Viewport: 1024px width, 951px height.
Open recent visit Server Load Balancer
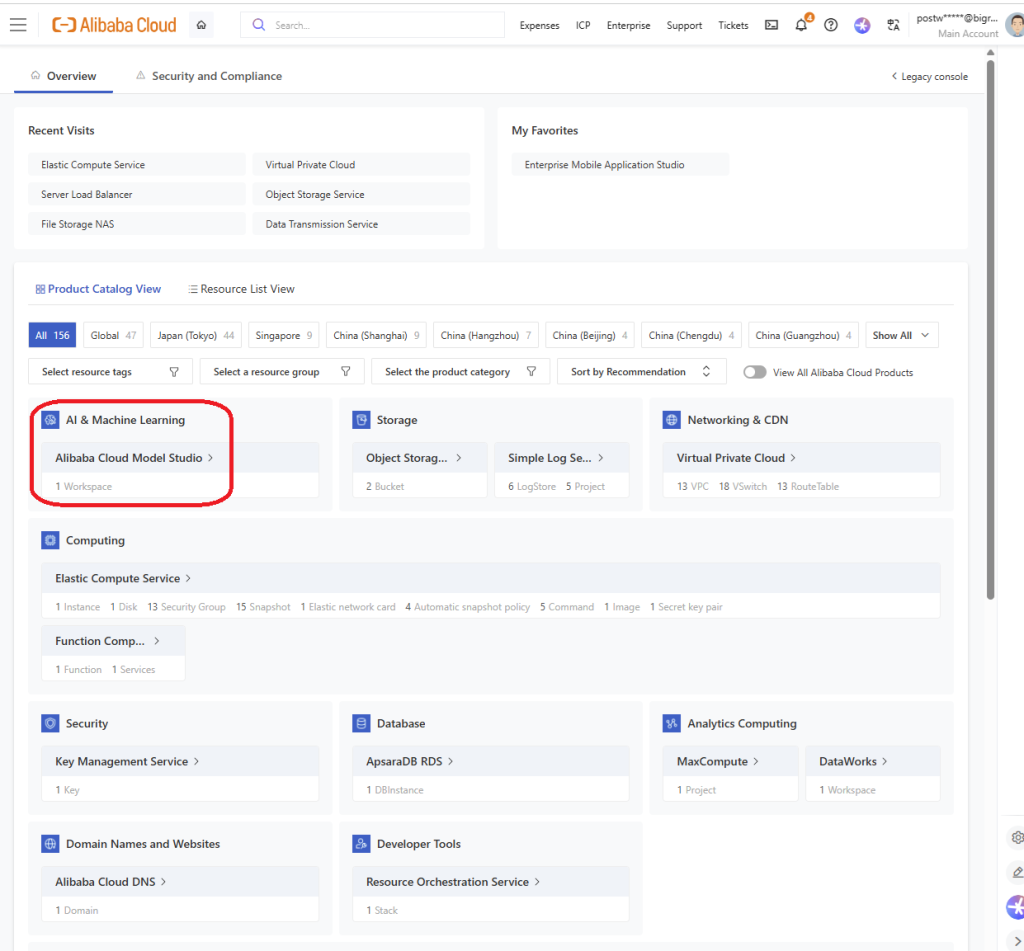[136, 194]
